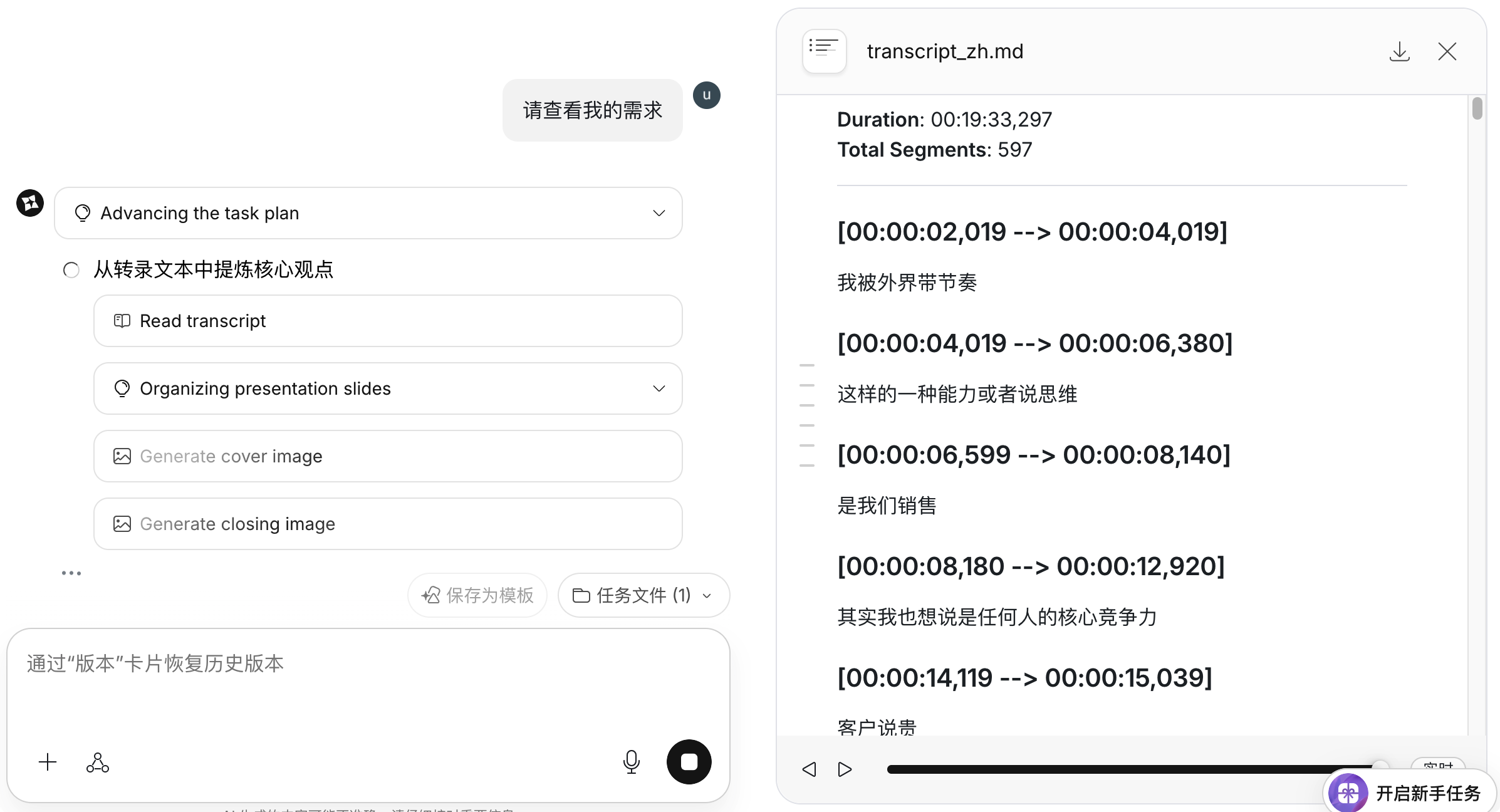
Task: Click the plus attachment icon
Action: 48,762
